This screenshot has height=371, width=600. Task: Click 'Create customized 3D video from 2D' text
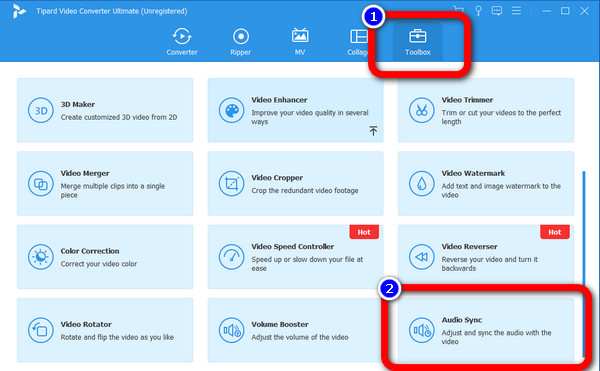click(x=119, y=117)
